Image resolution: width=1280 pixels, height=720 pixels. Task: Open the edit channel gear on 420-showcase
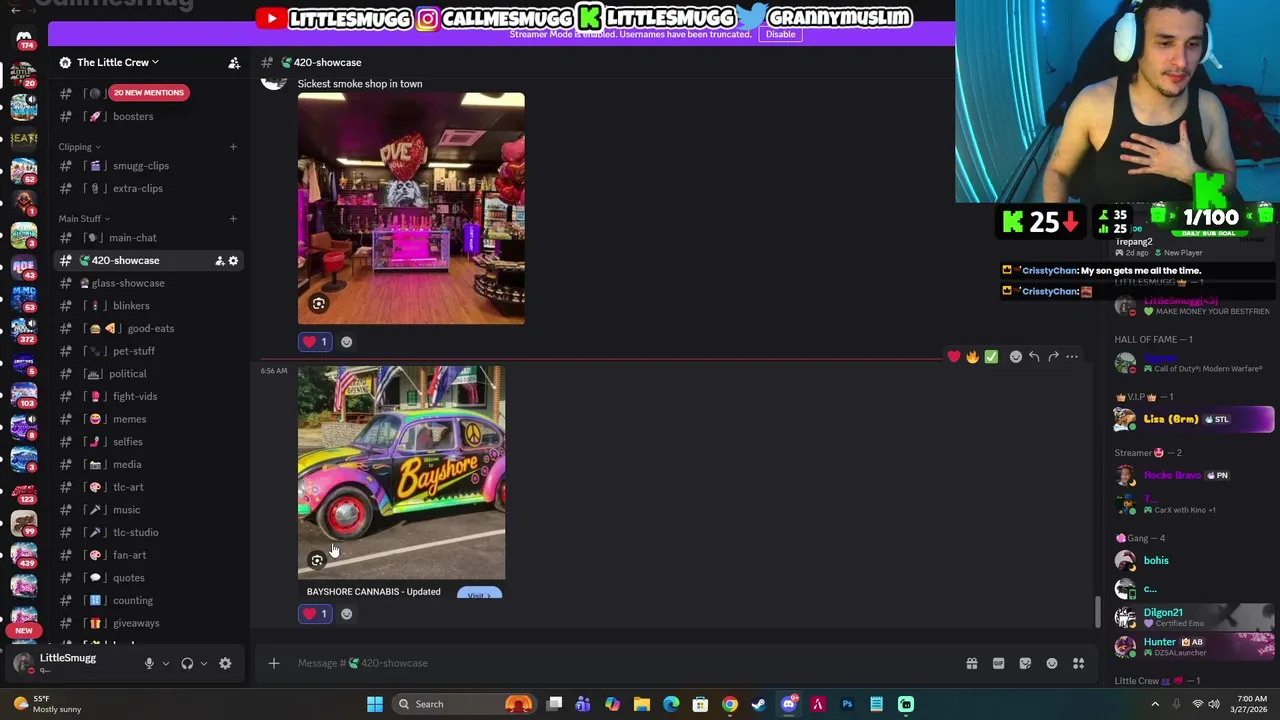(233, 261)
